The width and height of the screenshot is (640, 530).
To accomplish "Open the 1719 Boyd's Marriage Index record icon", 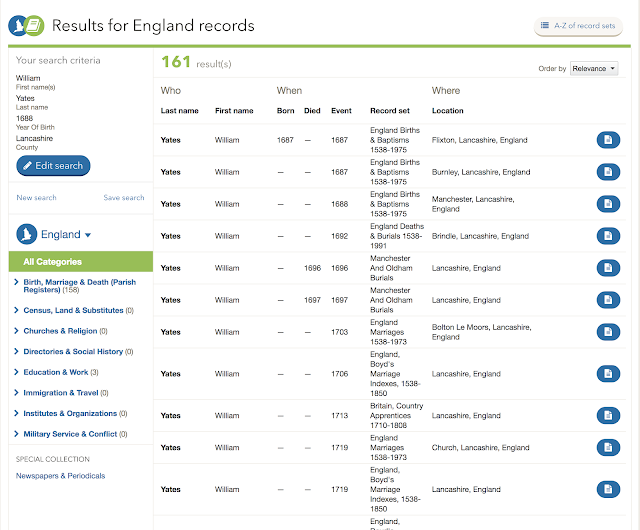I will point(608,489).
